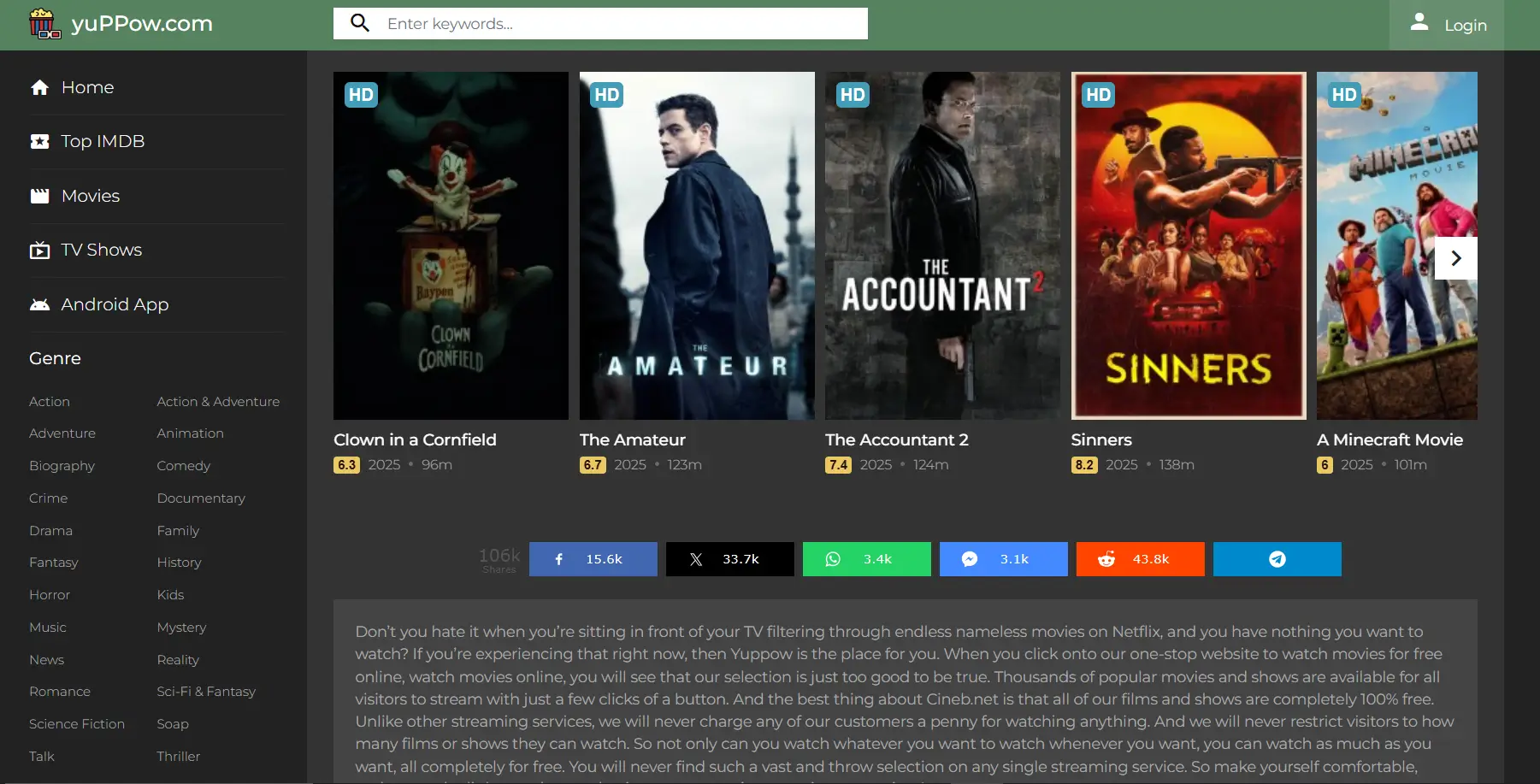Select the Adventure genre

pos(62,433)
